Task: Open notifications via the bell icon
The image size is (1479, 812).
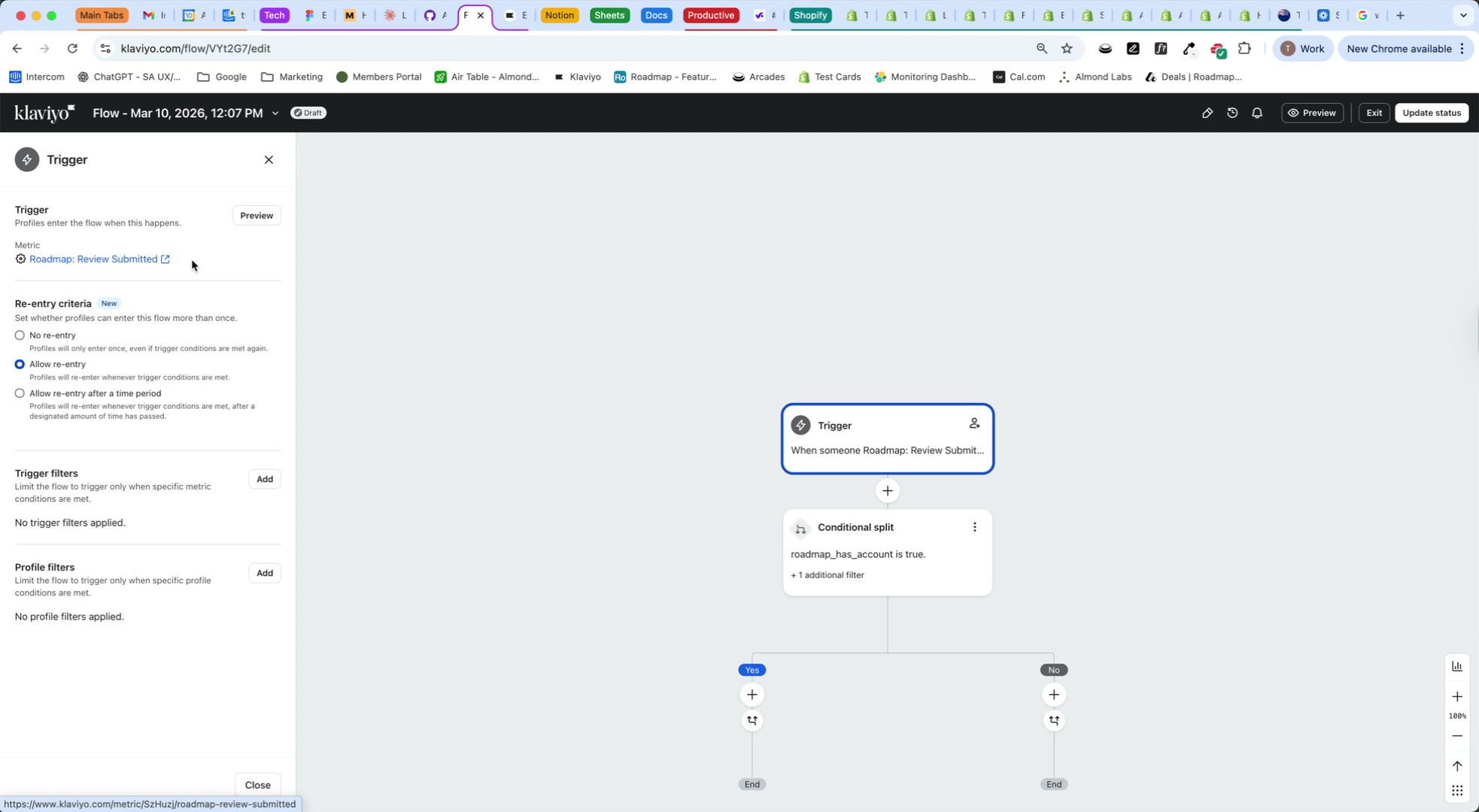Action: [1257, 113]
